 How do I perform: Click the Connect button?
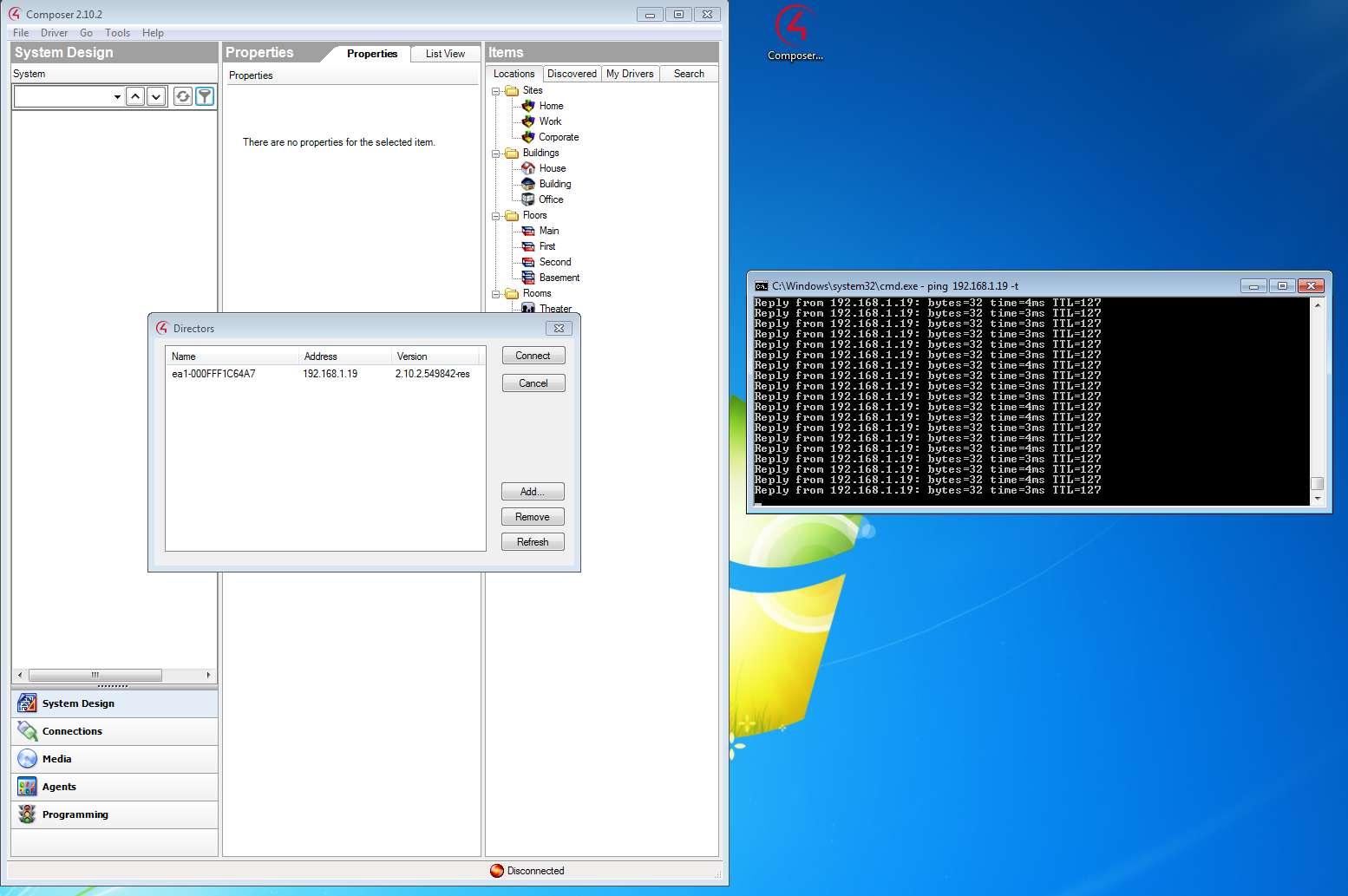coord(533,356)
